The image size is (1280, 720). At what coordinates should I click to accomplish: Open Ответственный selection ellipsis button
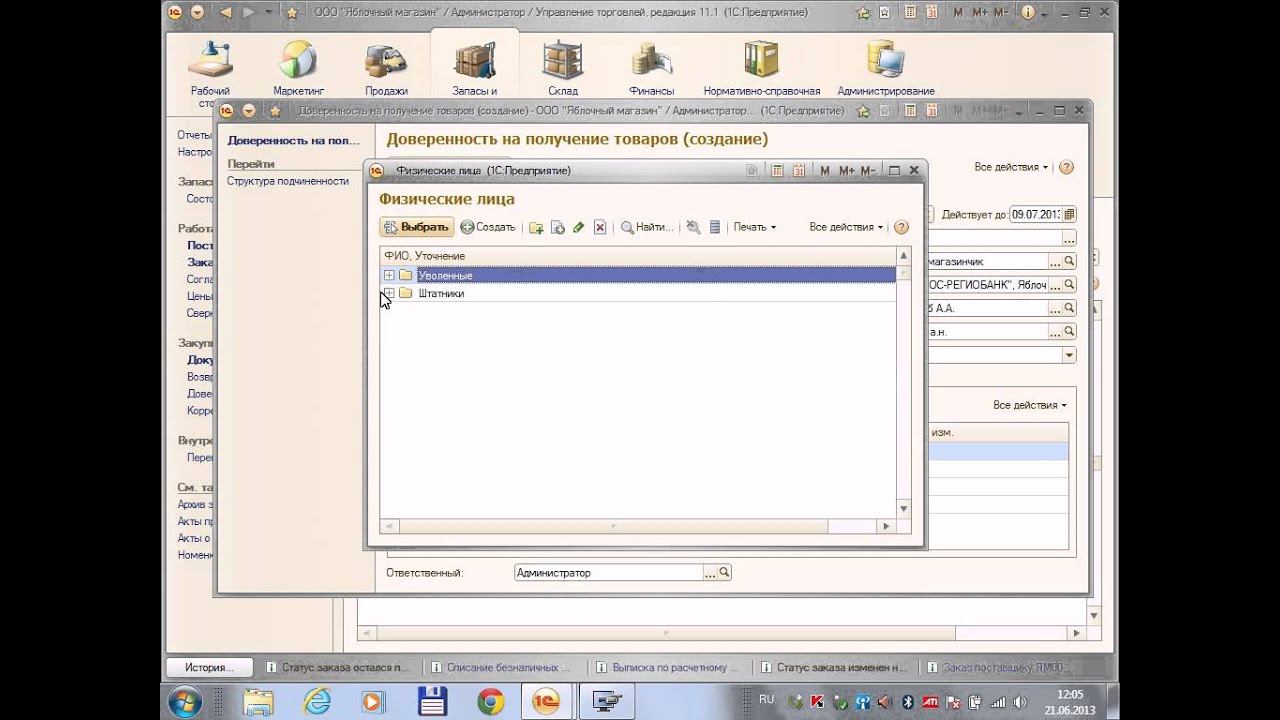click(x=710, y=573)
